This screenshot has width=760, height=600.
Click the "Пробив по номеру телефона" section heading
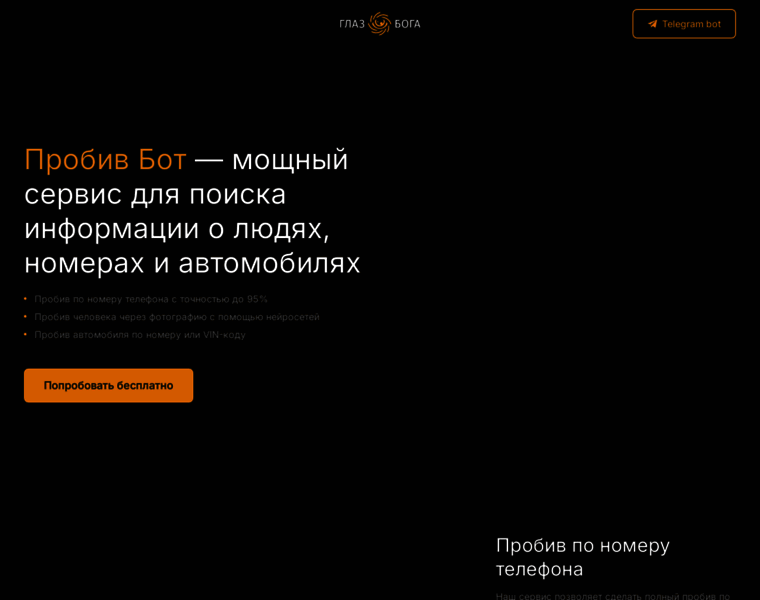pos(583,557)
